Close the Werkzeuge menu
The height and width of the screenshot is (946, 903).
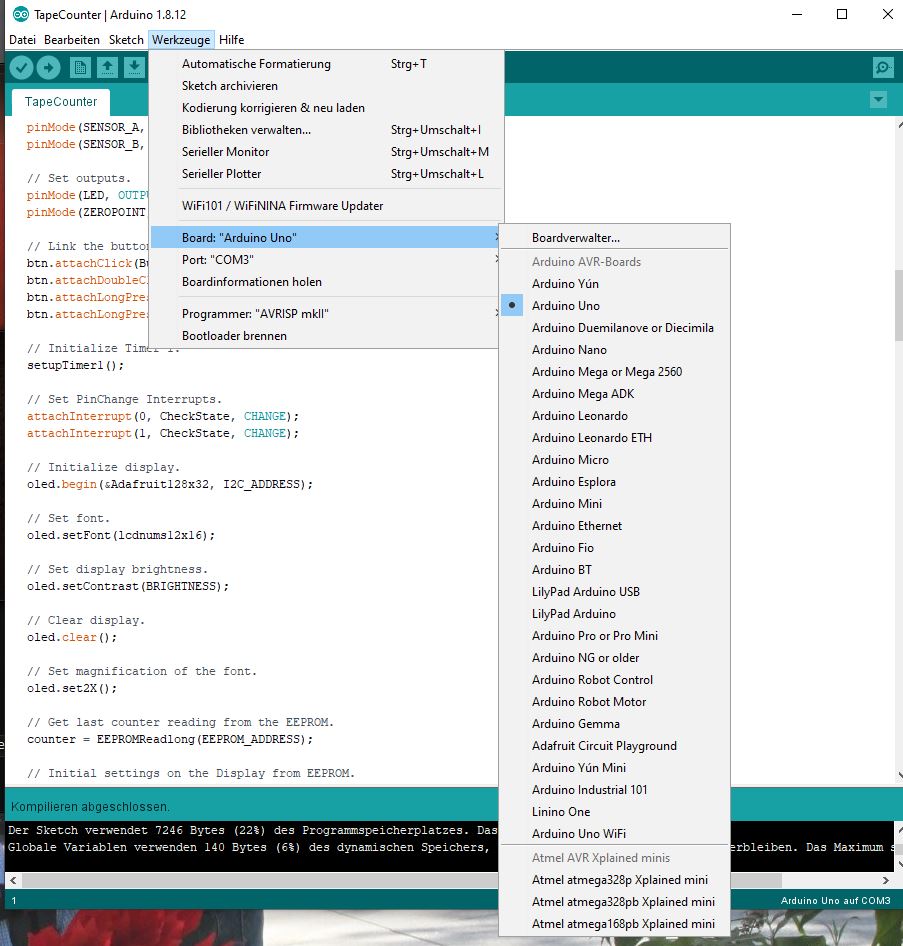coord(181,40)
